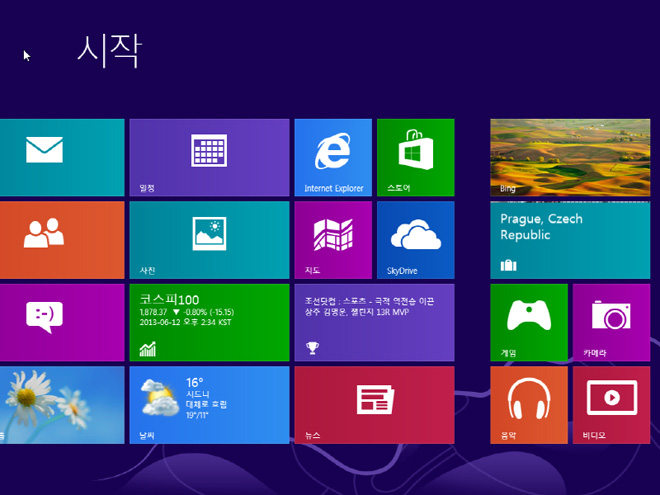This screenshot has width=660, height=495.
Task: Open the People tile with two figures
Action: tap(62, 240)
